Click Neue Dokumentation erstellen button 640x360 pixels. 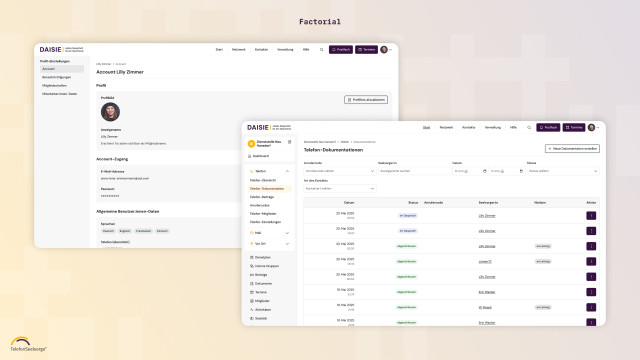572,149
